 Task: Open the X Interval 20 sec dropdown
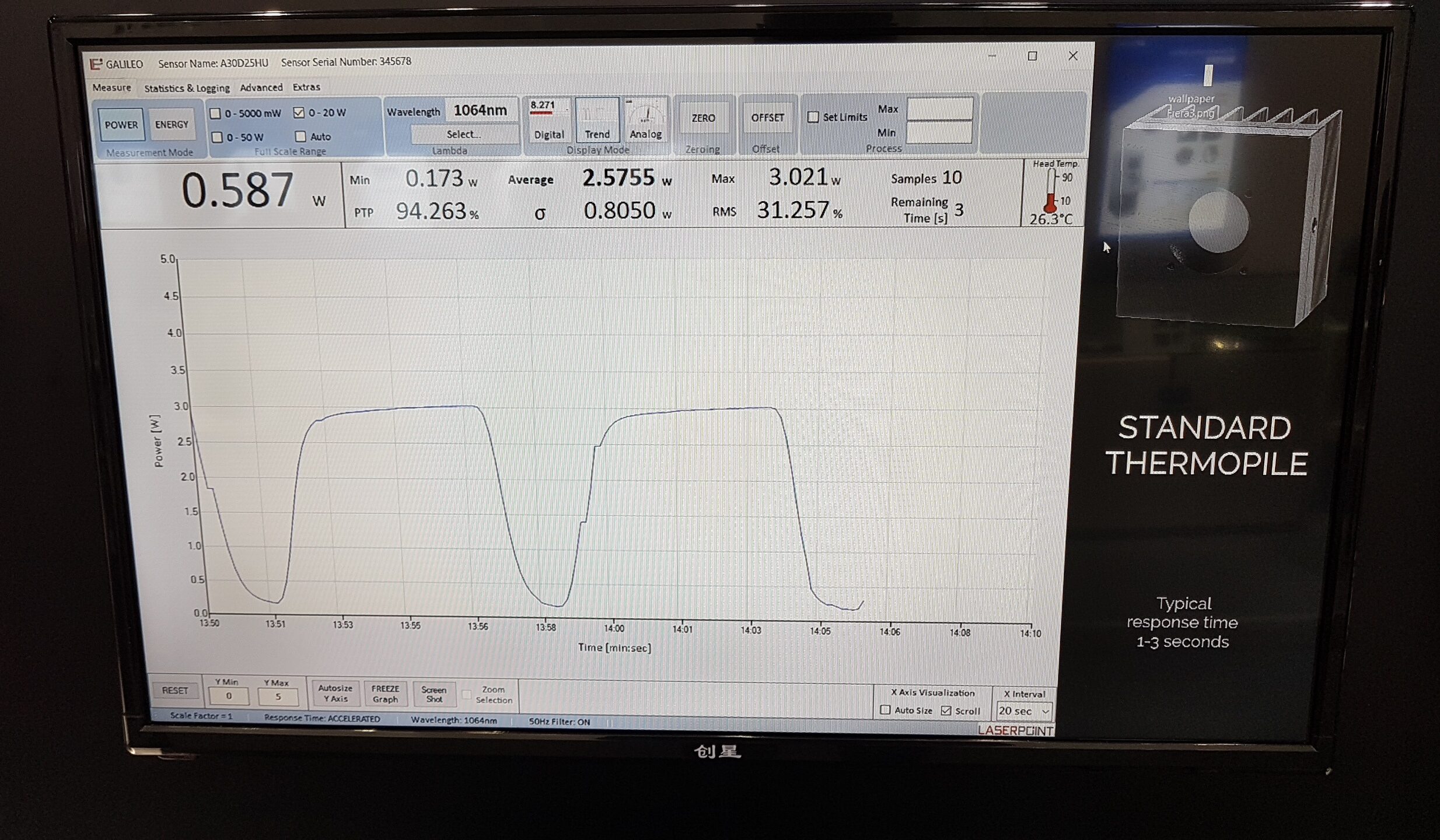point(1024,711)
